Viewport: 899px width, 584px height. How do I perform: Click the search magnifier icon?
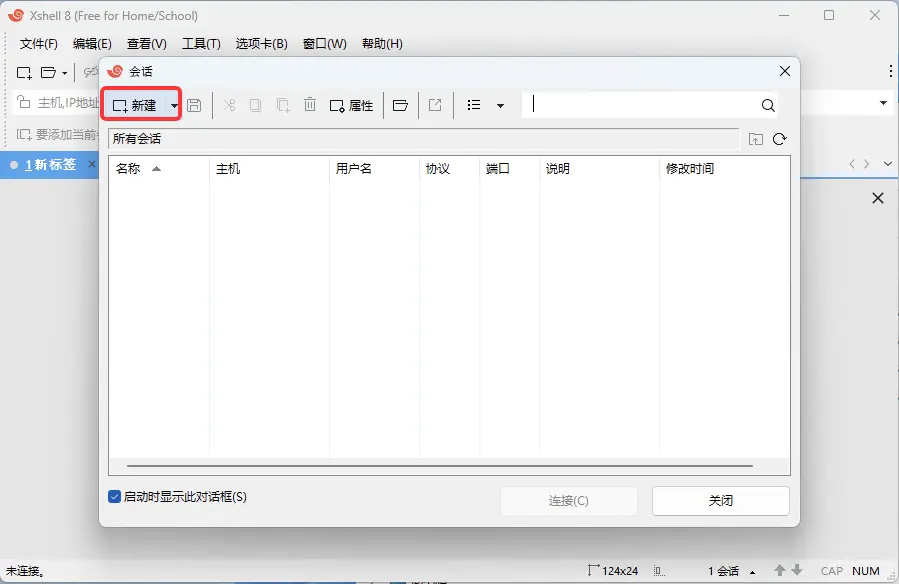pos(767,104)
